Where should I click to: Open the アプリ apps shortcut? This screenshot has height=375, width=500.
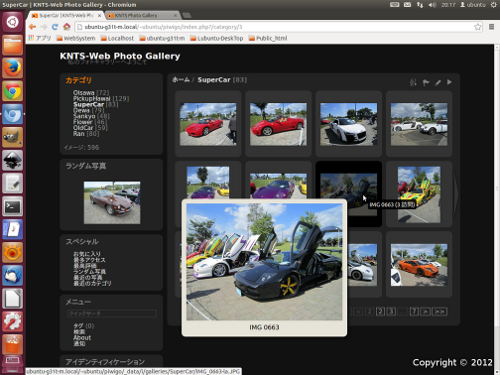(40, 38)
